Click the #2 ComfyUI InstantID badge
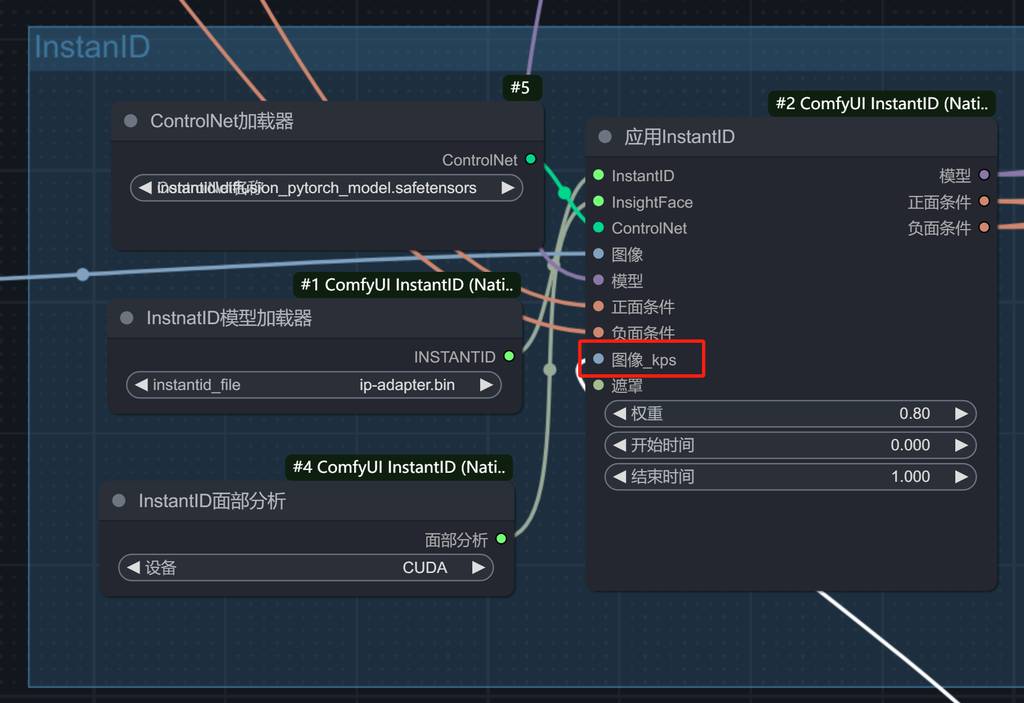 (x=880, y=103)
